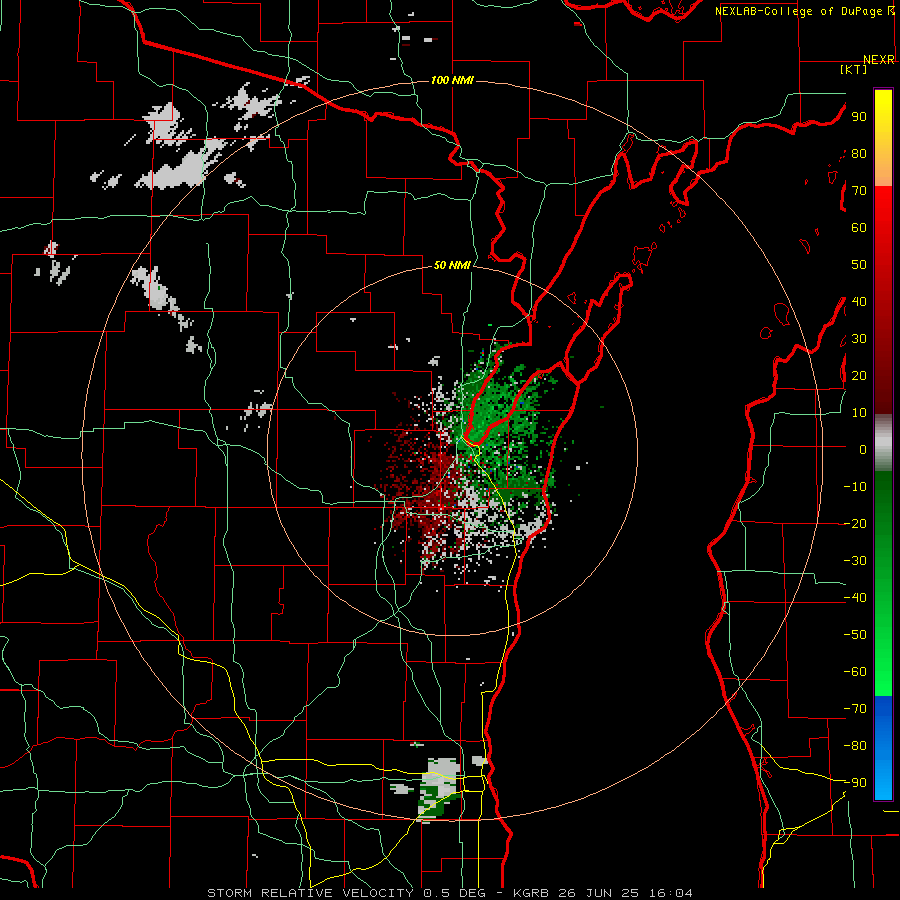900x900 pixels.
Task: Click the 16:04 timestamp in the caption
Action: click(x=670, y=893)
